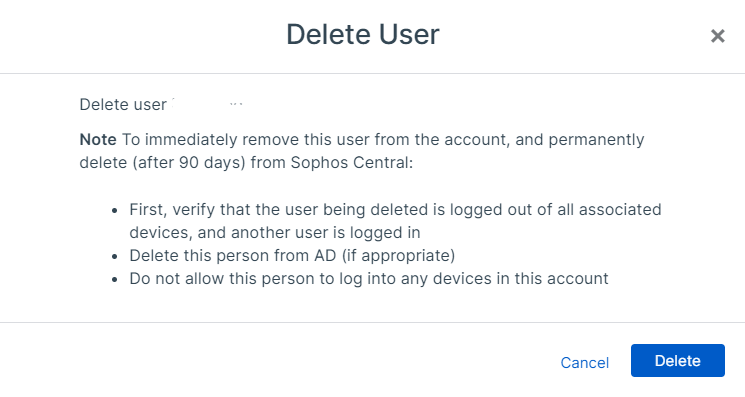Screen dimensions: 745x397
Task: Select the 'First, verify that the user' bullet line
Action: coord(395,209)
